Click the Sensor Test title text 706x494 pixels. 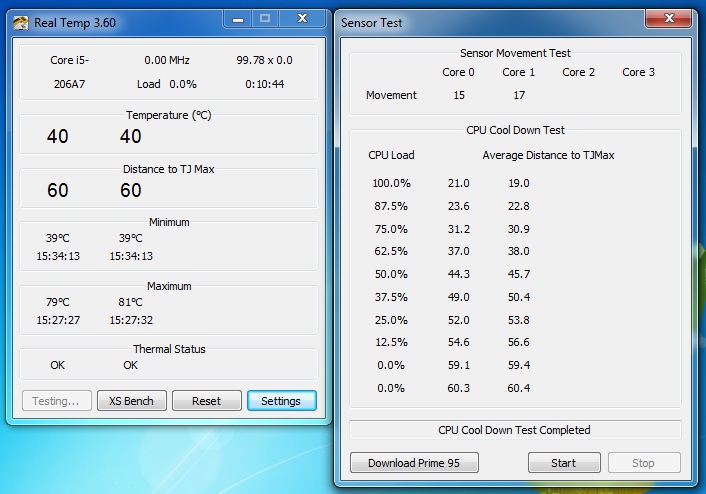pos(371,23)
